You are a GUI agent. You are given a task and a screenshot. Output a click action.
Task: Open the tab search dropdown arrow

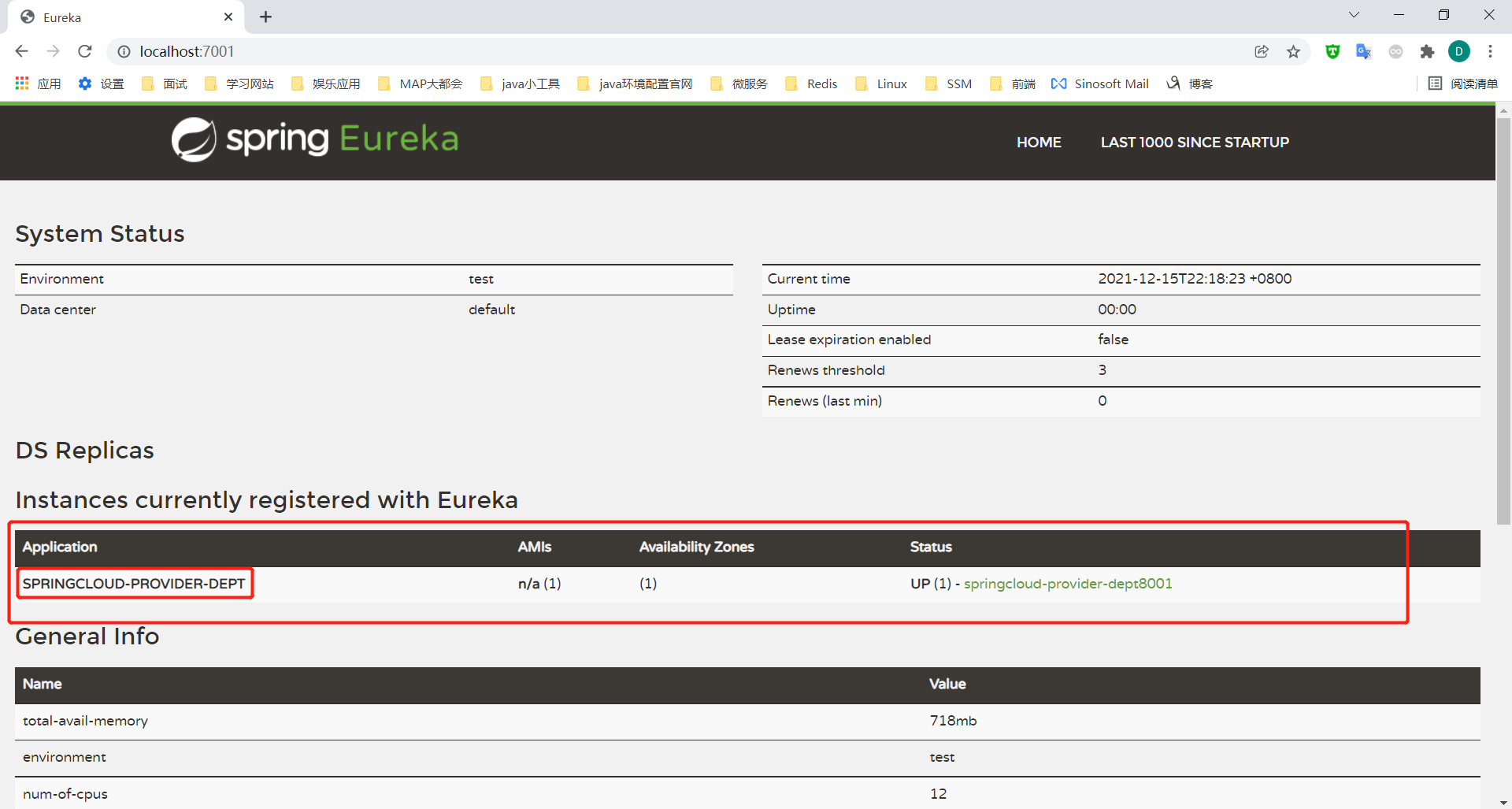(1354, 15)
